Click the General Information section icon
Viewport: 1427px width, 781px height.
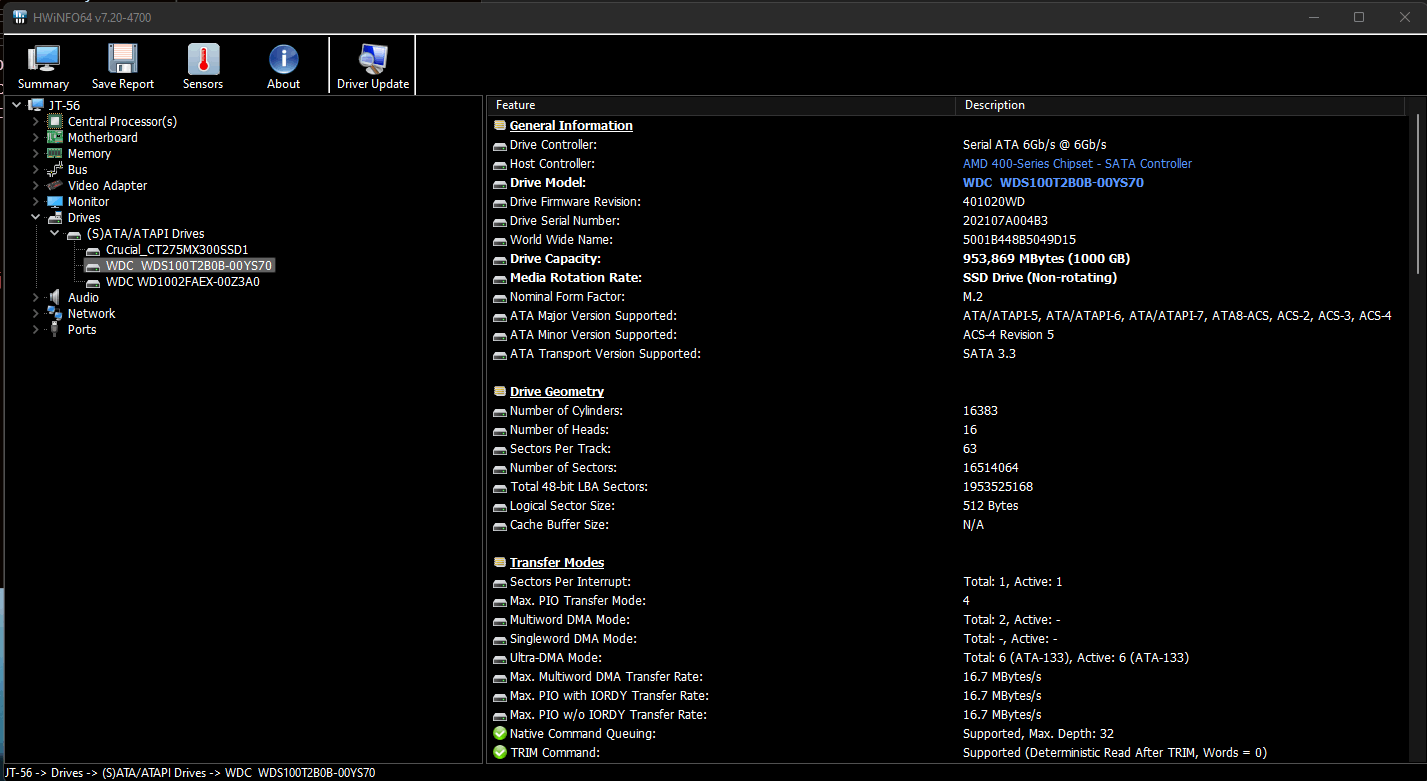coord(500,125)
